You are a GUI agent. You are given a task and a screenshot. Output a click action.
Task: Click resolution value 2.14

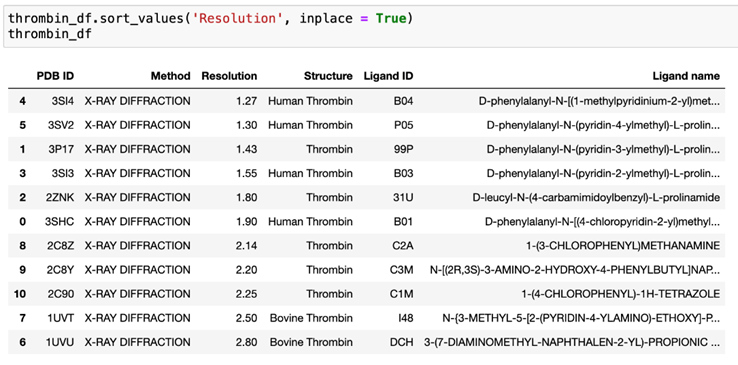tap(247, 246)
